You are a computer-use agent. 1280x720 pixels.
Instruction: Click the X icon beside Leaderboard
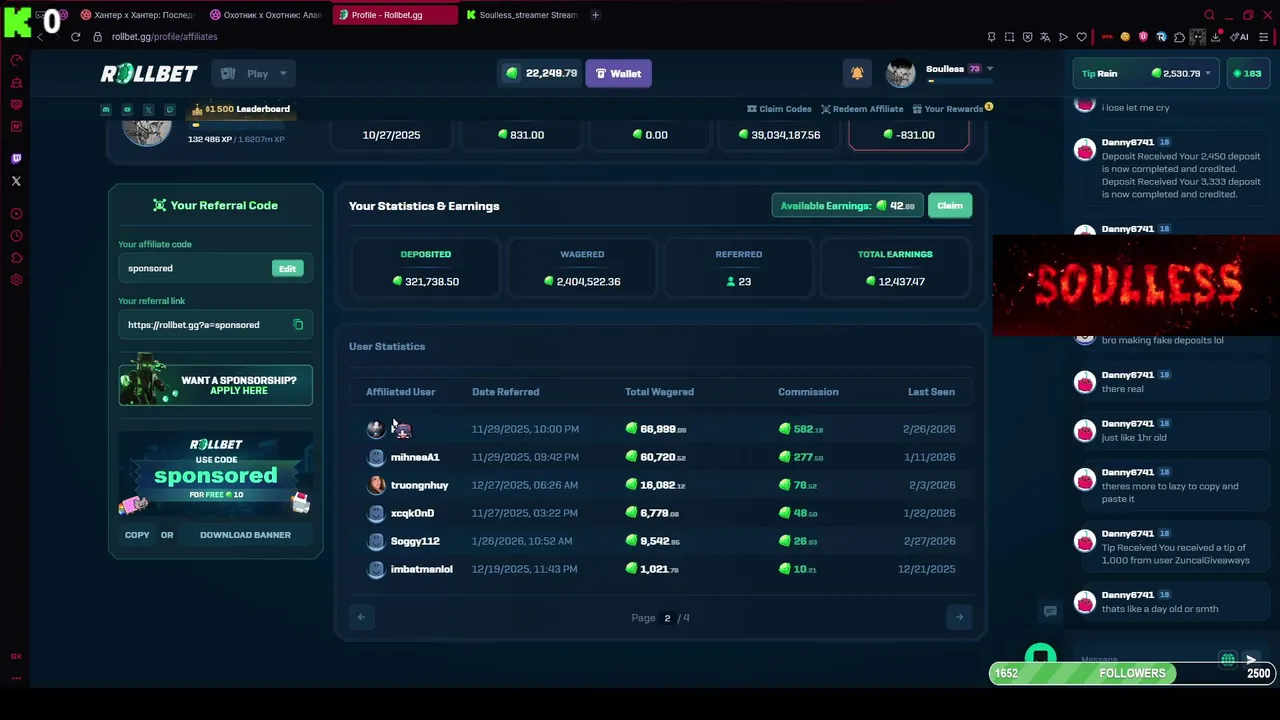pos(148,109)
